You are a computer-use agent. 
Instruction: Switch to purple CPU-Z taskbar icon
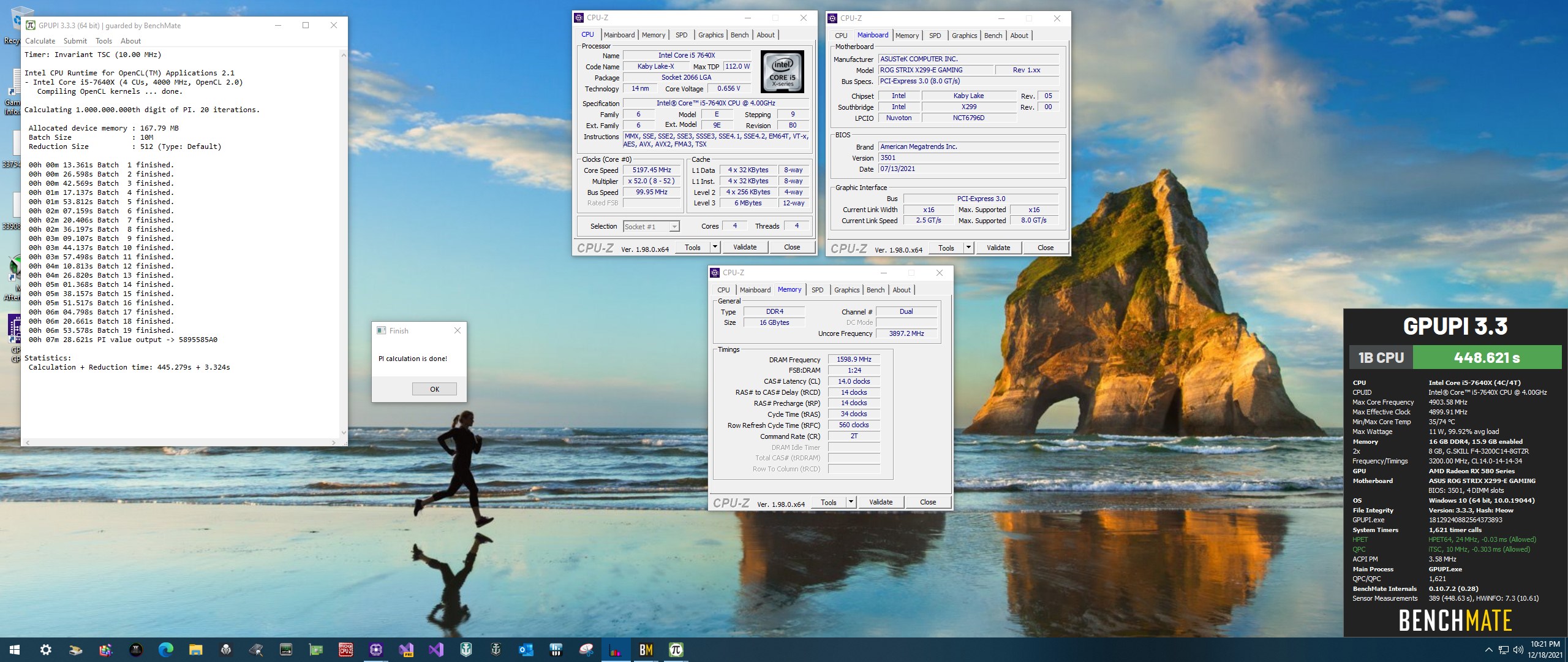(375, 650)
